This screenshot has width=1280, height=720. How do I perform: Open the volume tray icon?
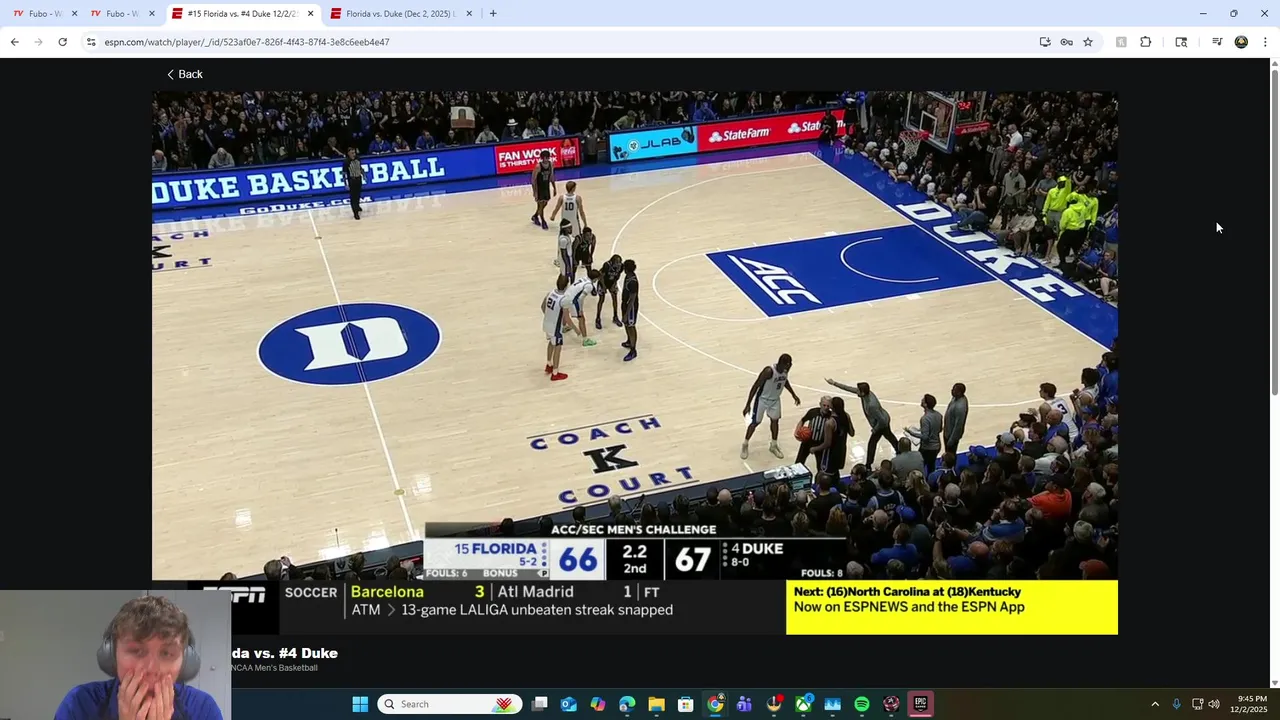point(1214,704)
